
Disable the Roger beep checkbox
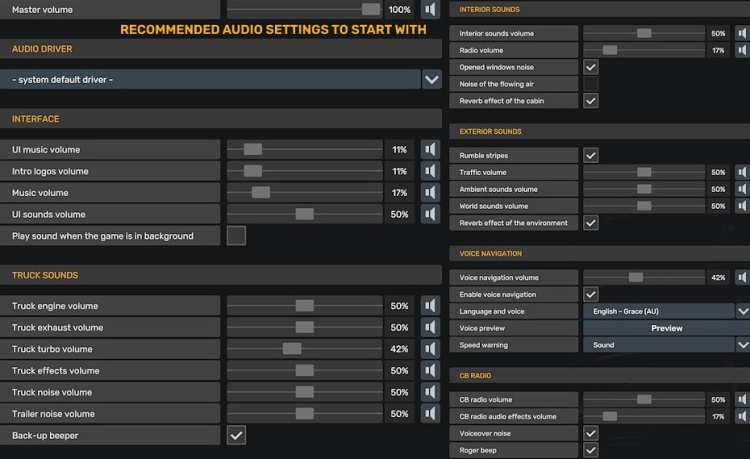click(x=591, y=450)
